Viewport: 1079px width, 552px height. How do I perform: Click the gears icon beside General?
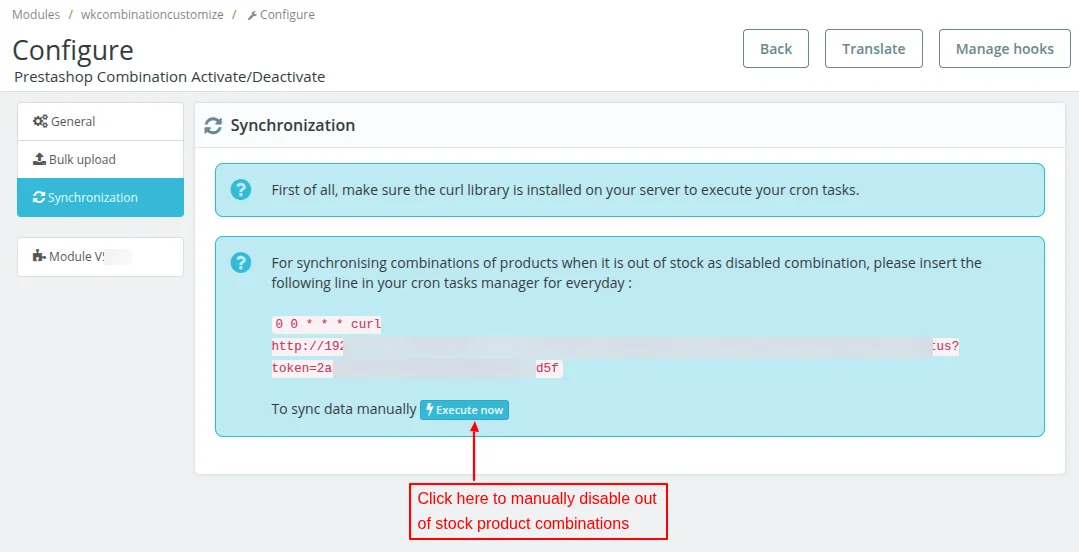click(x=40, y=122)
